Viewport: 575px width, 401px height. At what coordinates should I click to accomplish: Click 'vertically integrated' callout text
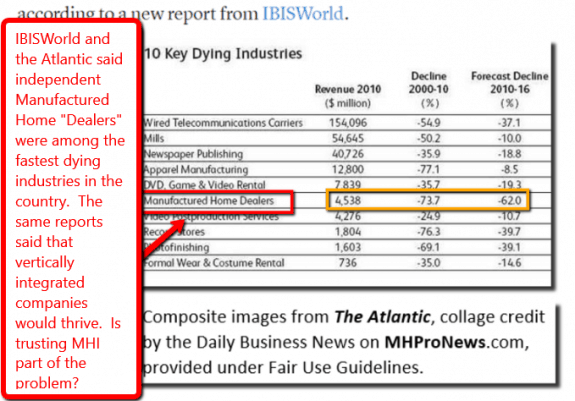tap(50, 272)
